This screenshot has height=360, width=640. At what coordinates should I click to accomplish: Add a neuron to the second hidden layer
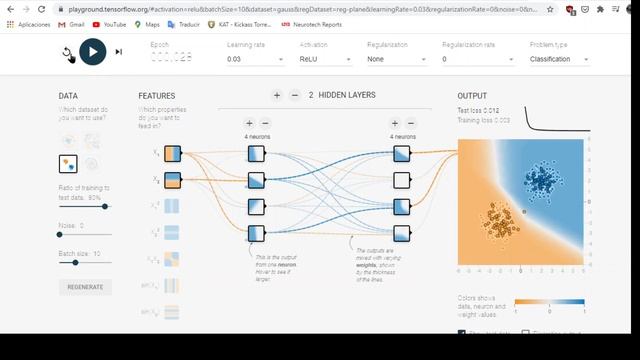[x=395, y=123]
